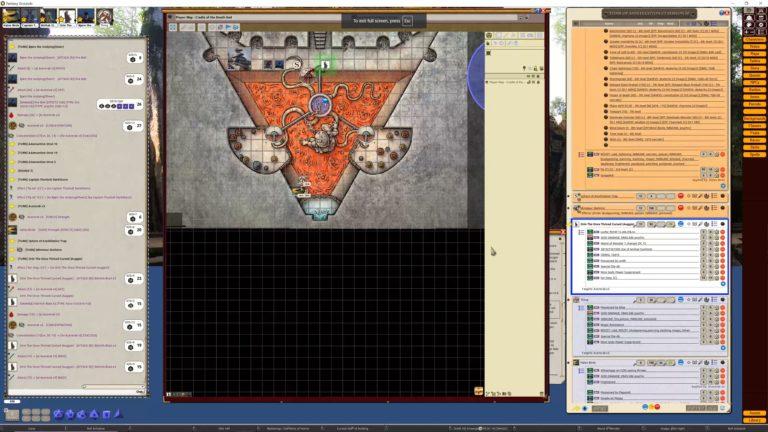The image size is (768, 432).
Task: Select the second character portrait at top-left
Action: pyautogui.click(x=29, y=17)
